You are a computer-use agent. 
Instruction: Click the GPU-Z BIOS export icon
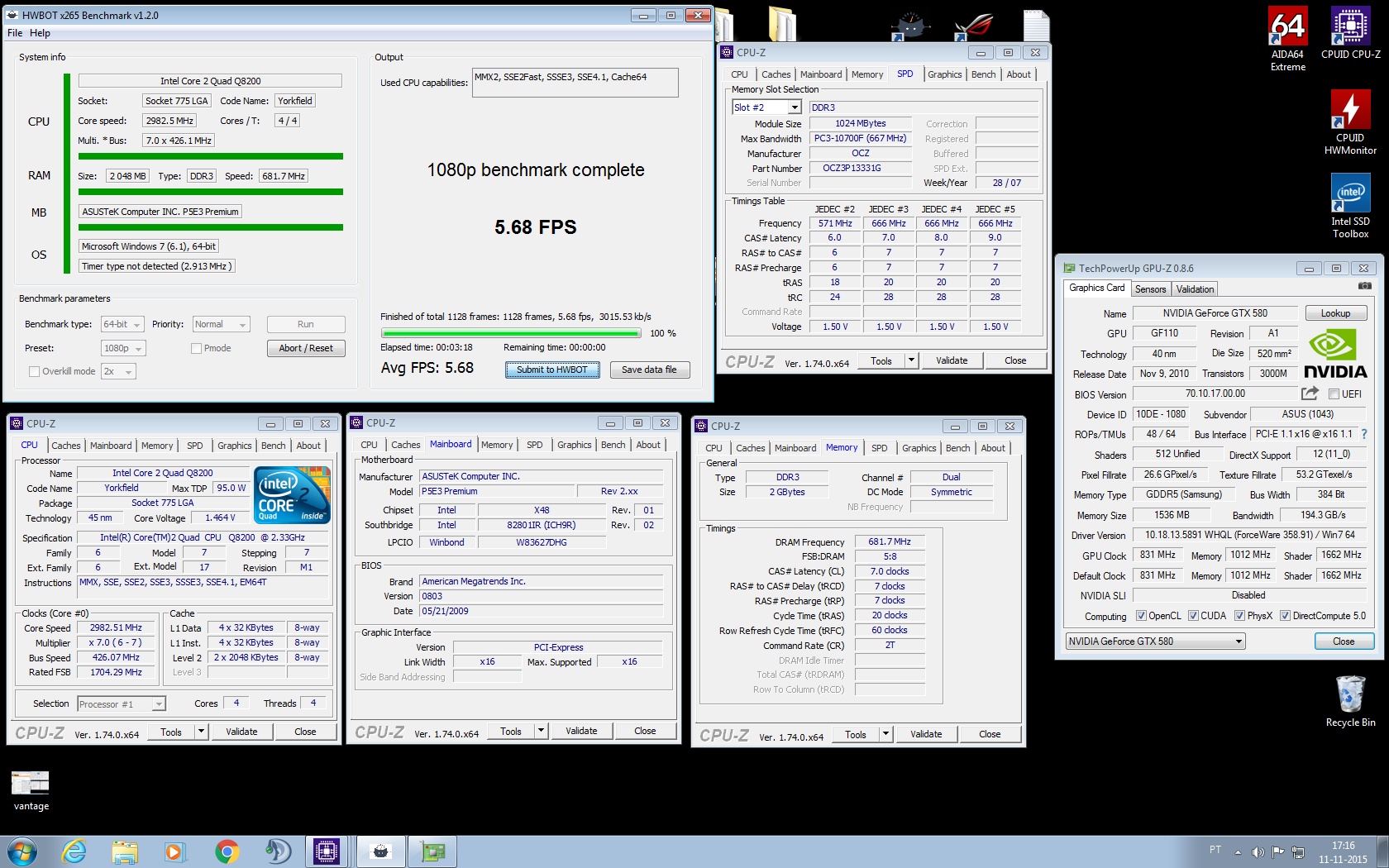point(1310,393)
